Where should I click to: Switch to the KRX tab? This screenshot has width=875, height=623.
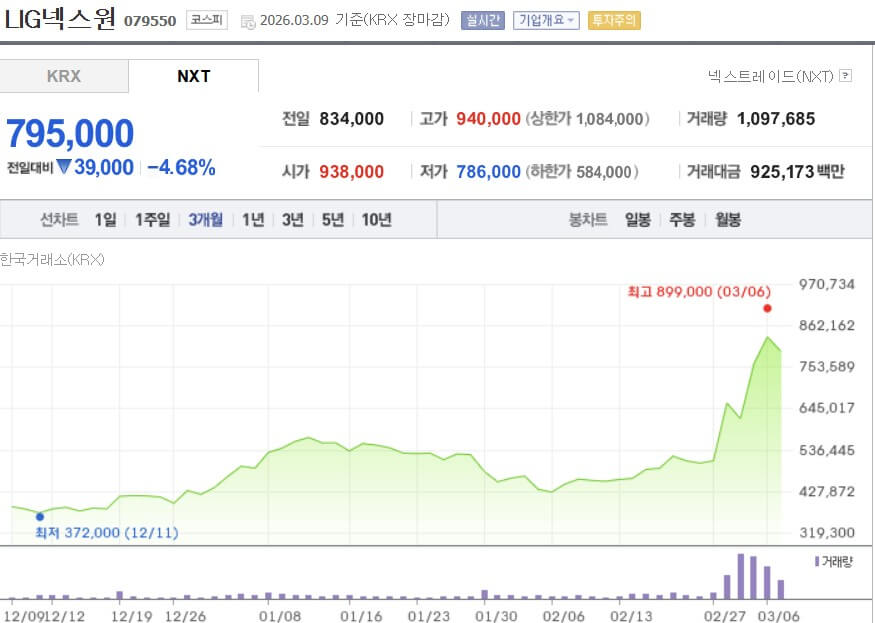[x=64, y=75]
